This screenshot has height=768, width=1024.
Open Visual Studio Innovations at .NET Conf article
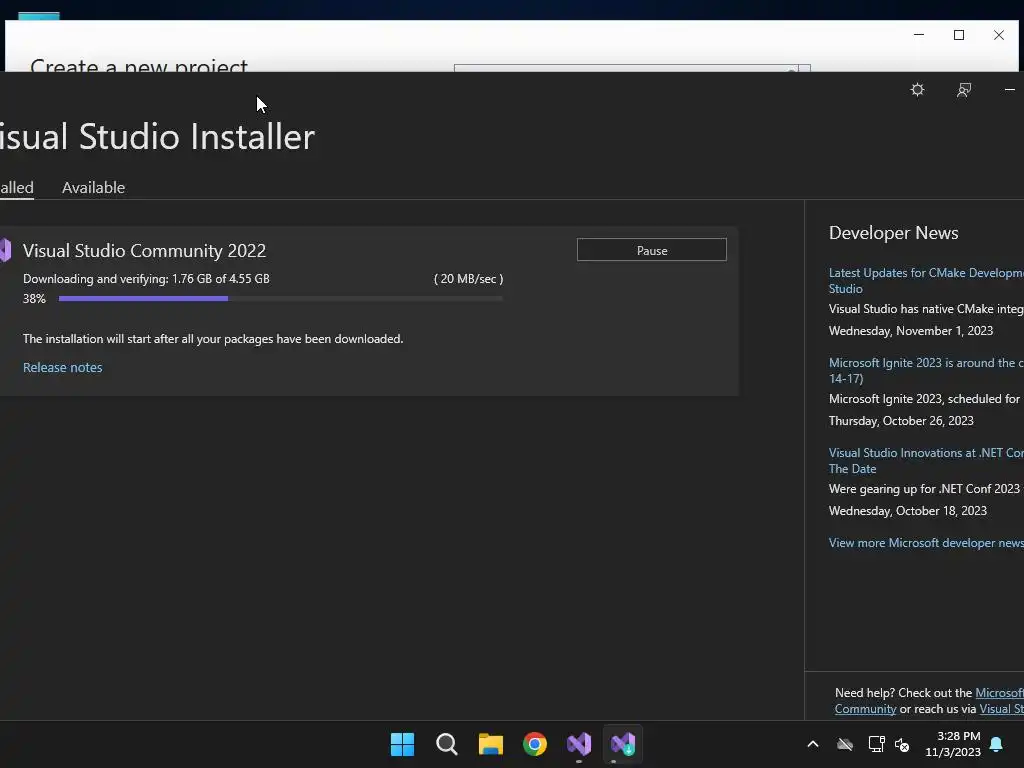point(926,460)
